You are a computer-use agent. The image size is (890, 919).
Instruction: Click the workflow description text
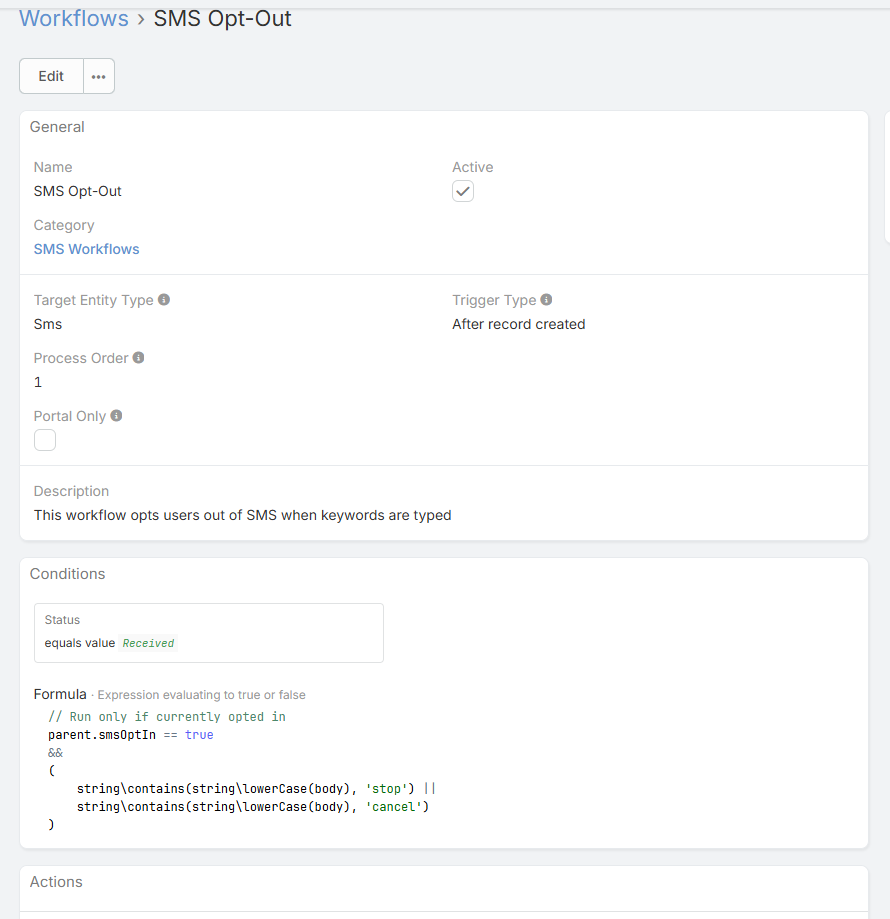pyautogui.click(x=242, y=516)
